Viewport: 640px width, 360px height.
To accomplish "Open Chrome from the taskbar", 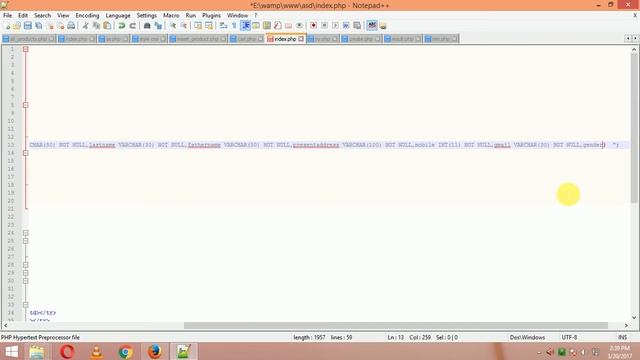I will click(x=125, y=351).
